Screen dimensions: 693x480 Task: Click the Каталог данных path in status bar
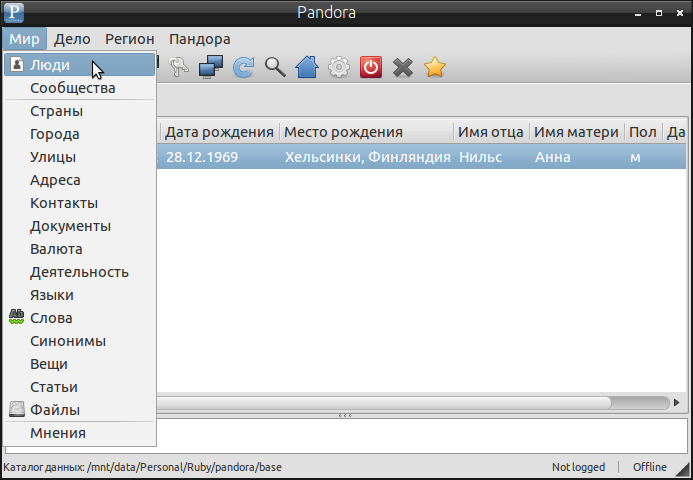142,467
